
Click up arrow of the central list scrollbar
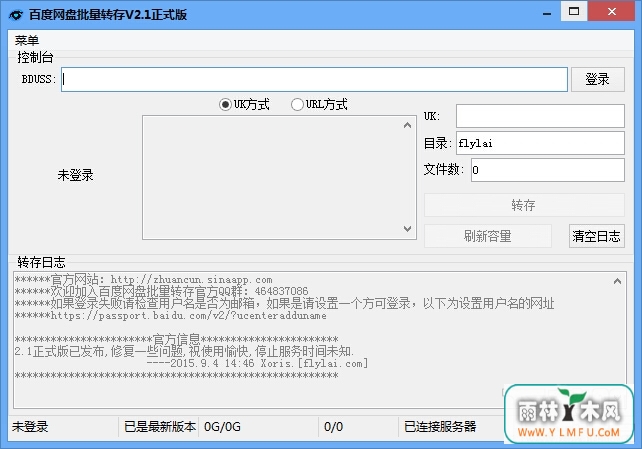[x=407, y=125]
